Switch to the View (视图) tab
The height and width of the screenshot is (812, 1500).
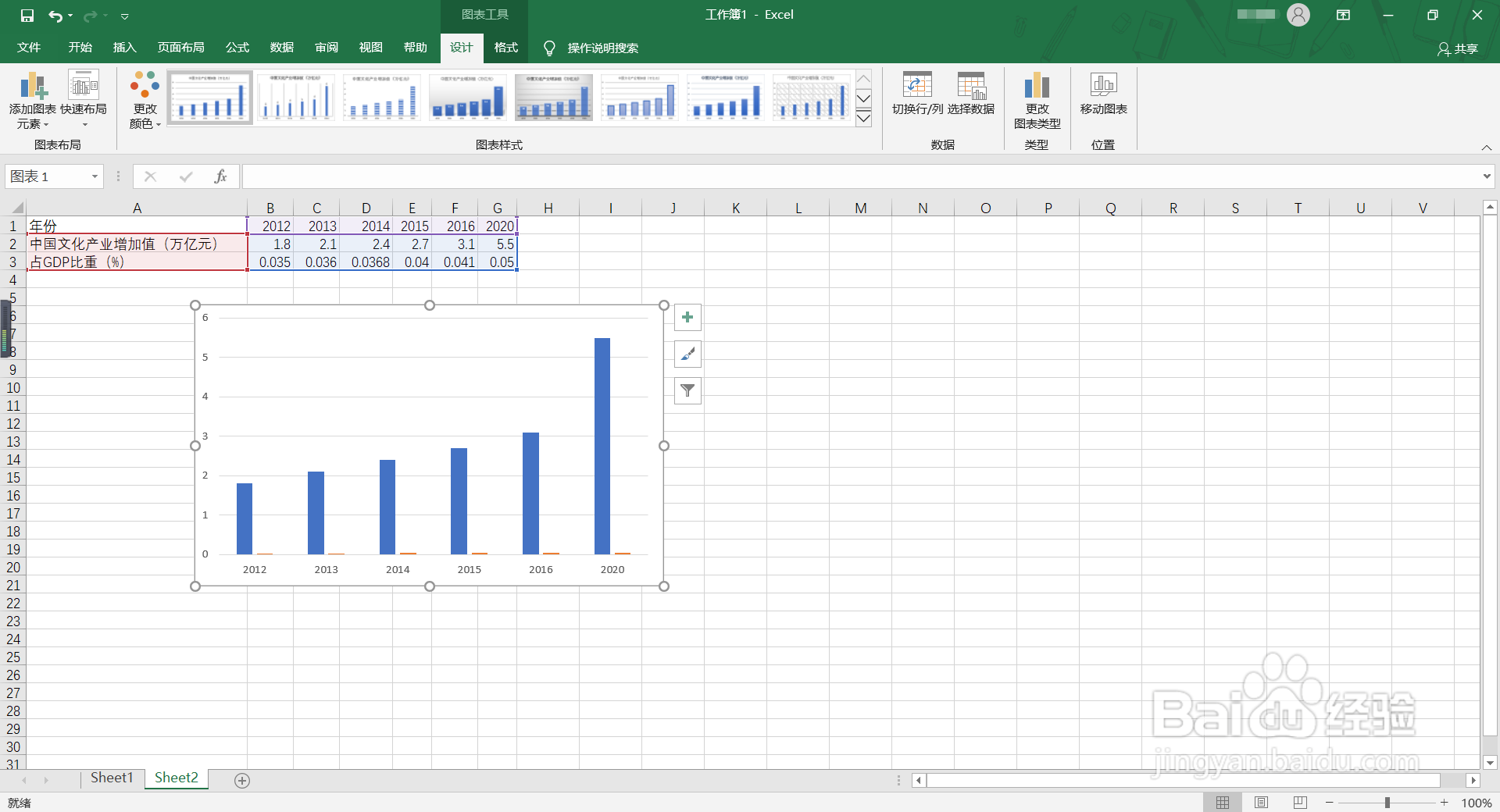[370, 48]
